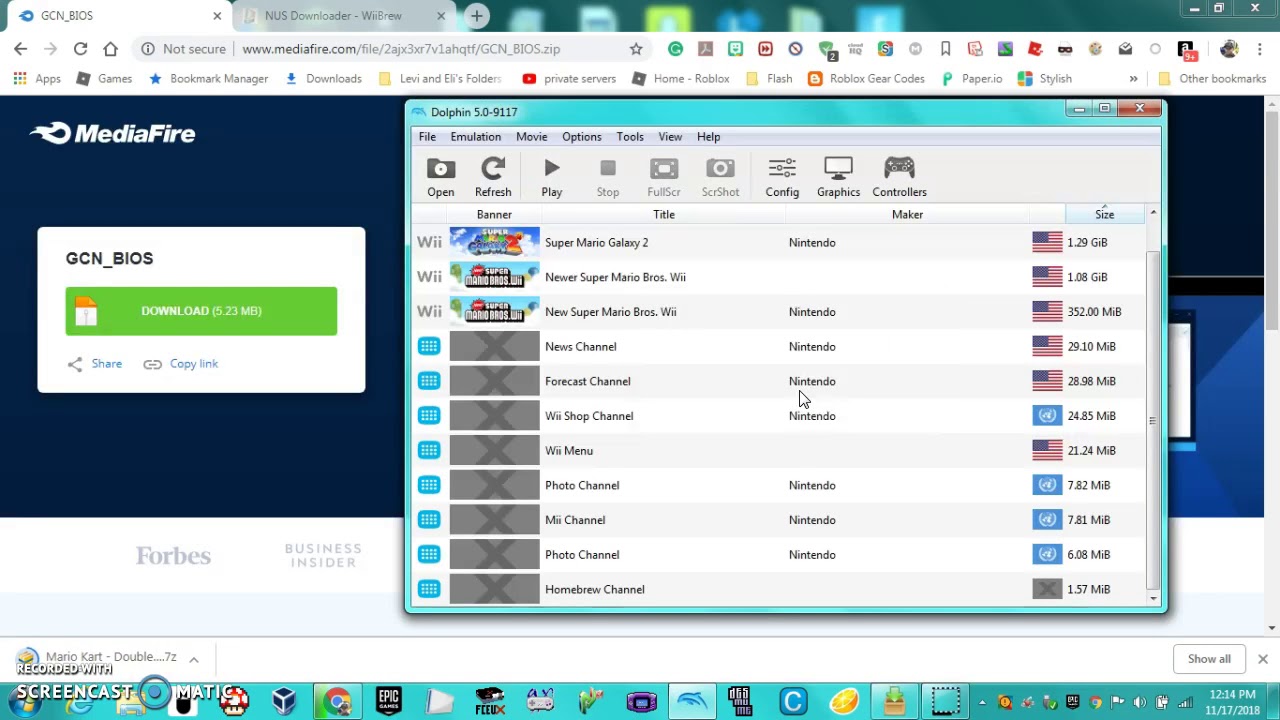Sort the game list by Size column
1280x720 pixels.
tap(1104, 214)
